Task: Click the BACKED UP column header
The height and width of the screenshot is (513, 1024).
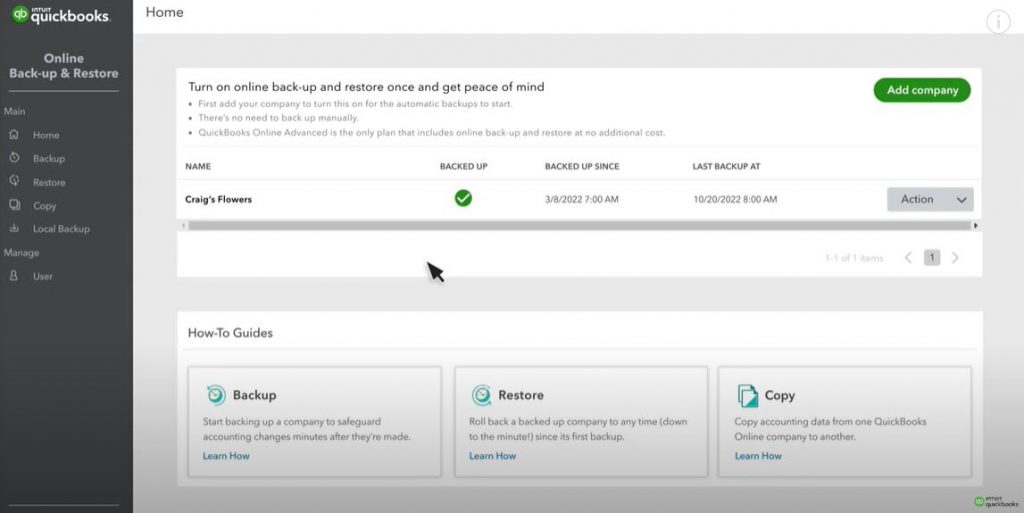Action: pyautogui.click(x=464, y=166)
